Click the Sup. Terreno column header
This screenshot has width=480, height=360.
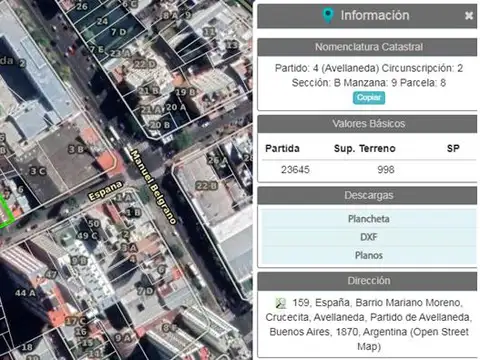(x=365, y=148)
